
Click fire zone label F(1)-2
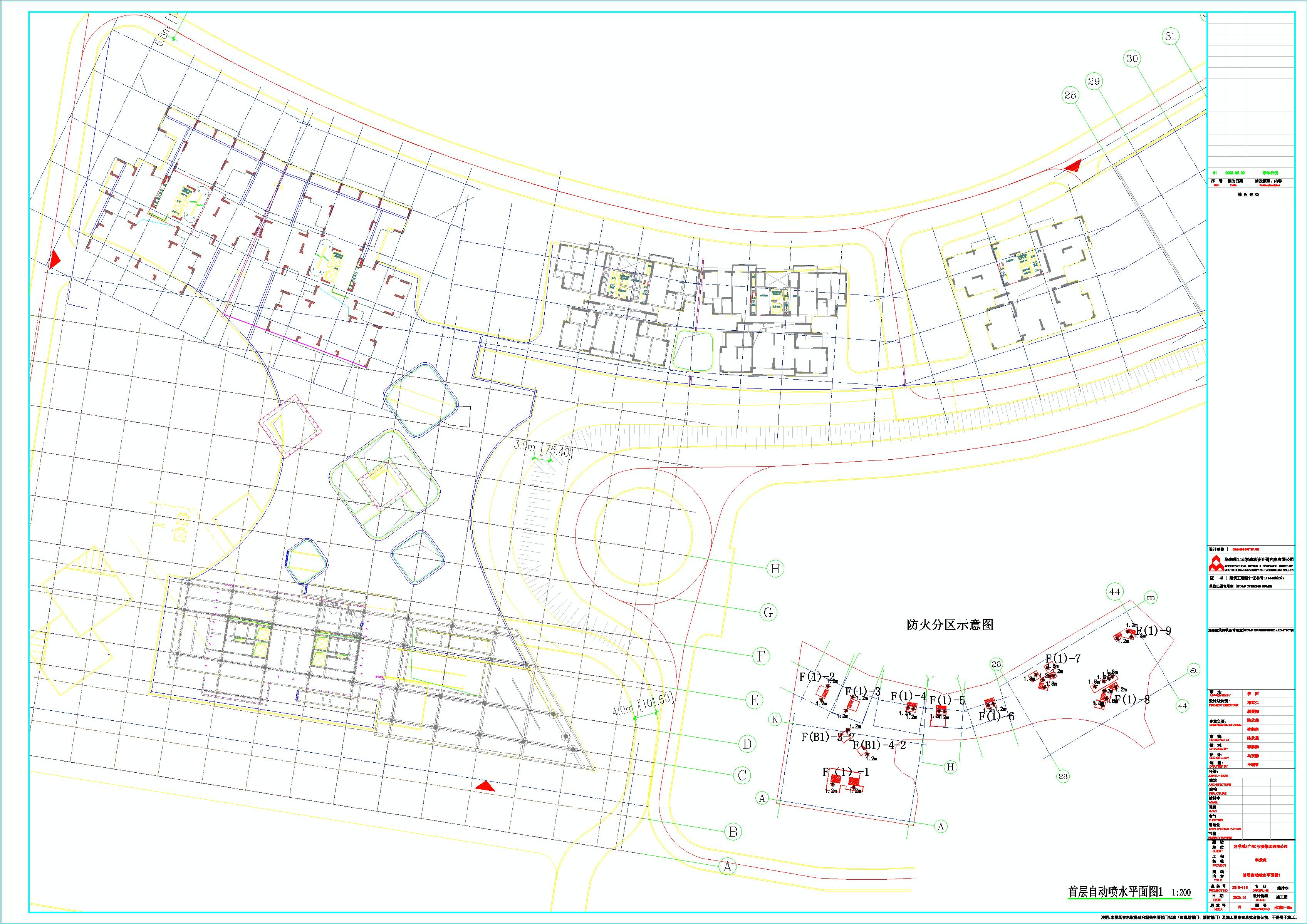pyautogui.click(x=817, y=676)
